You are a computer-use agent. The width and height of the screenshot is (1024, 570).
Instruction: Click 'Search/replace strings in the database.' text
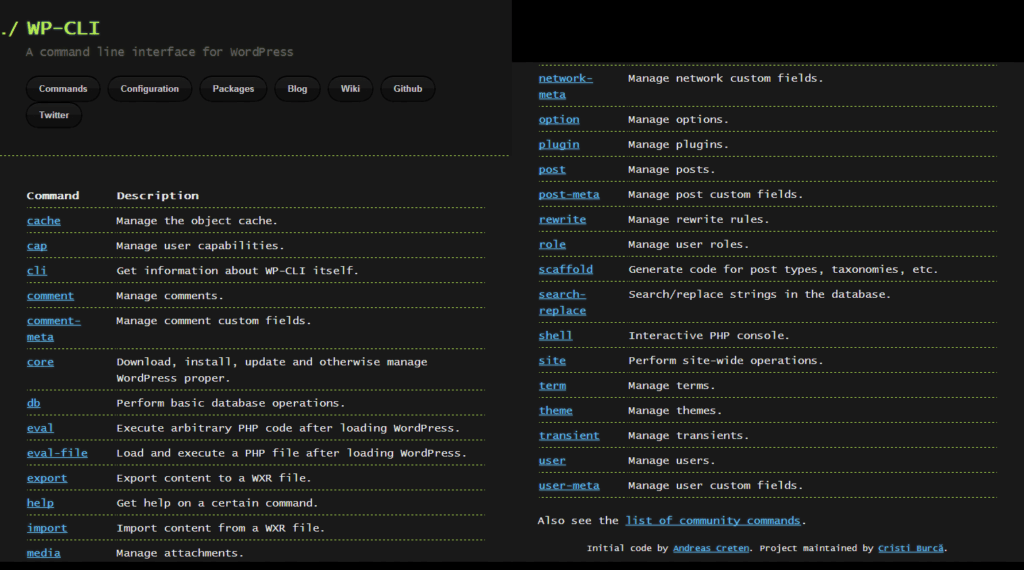point(760,294)
